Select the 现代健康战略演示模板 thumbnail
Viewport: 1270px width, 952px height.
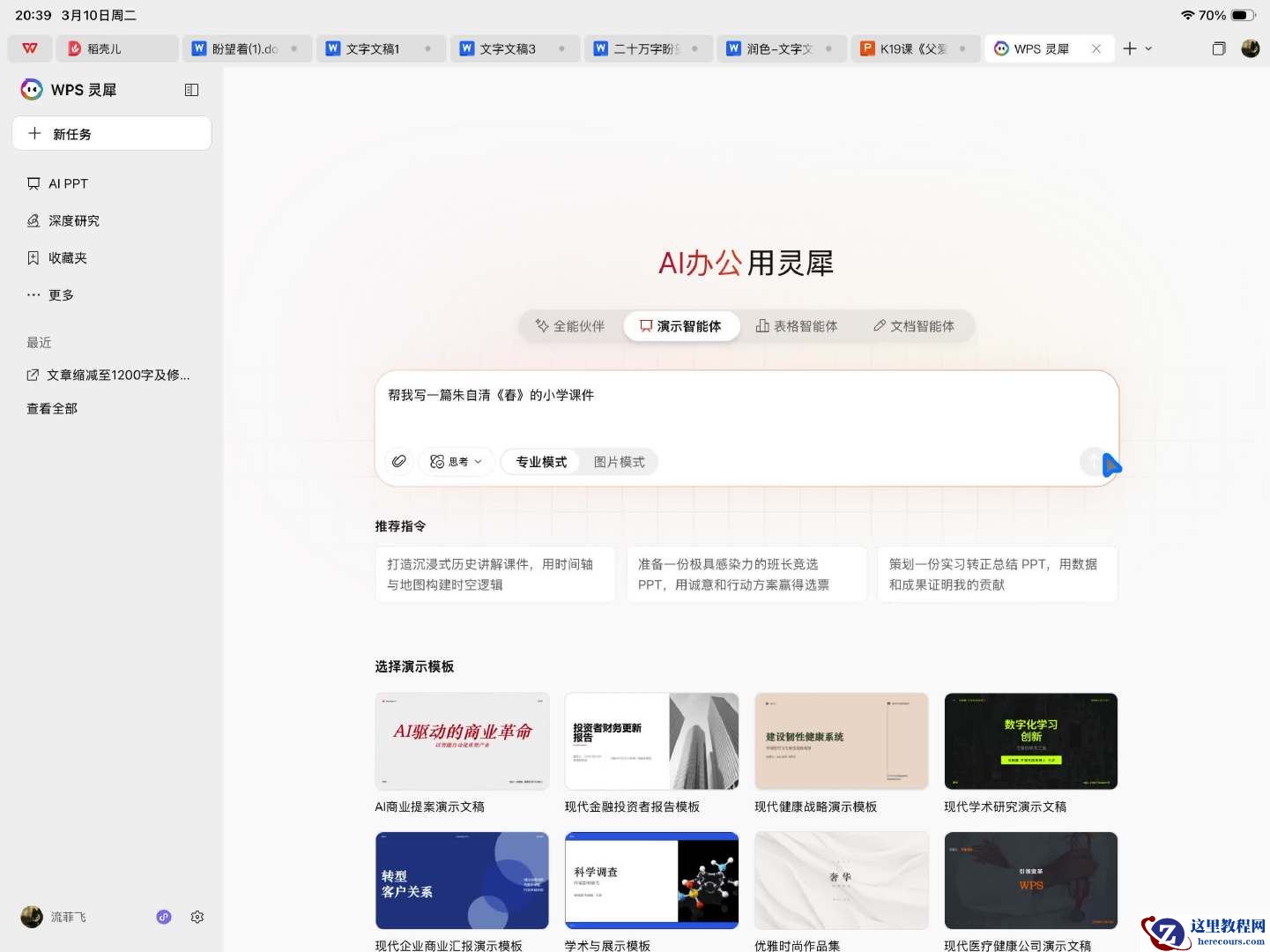click(x=842, y=741)
